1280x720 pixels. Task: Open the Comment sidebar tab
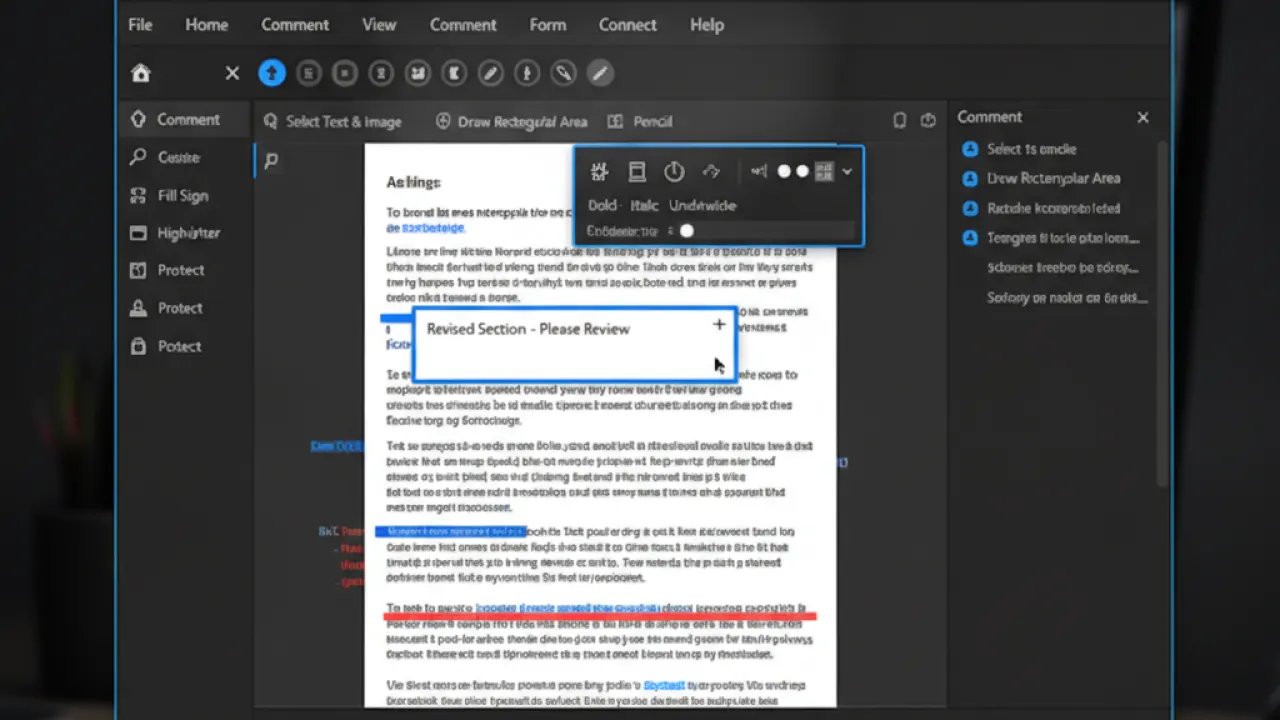(x=184, y=119)
